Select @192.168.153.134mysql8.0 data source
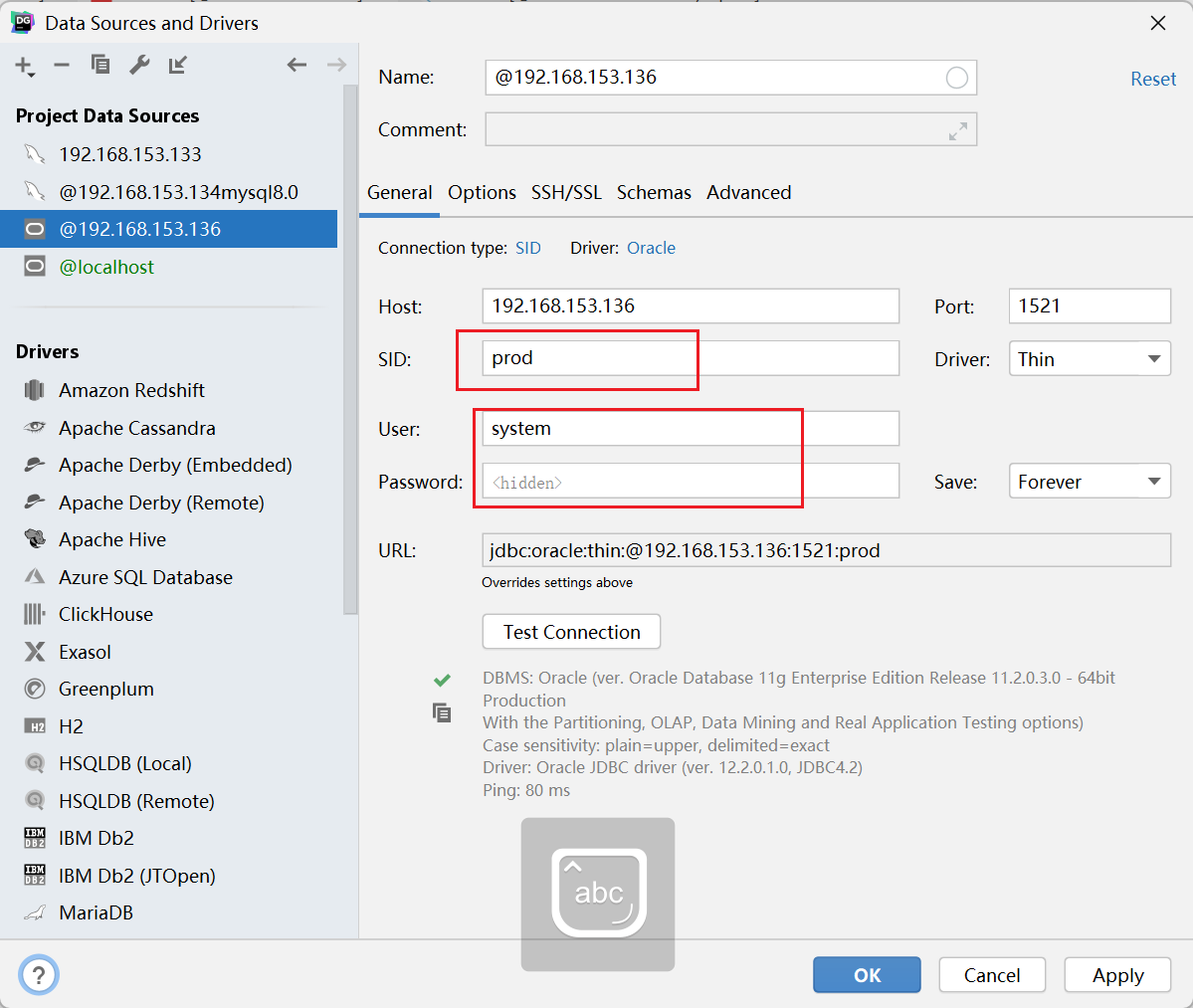The image size is (1193, 1008). pos(169,192)
